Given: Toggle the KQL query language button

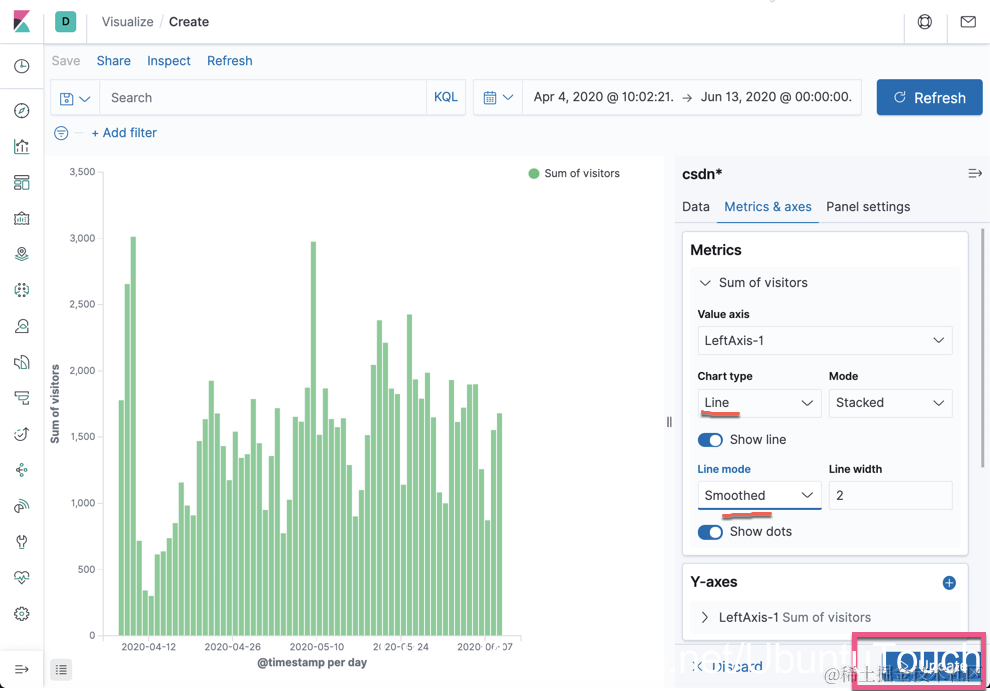Looking at the screenshot, I should point(446,97).
